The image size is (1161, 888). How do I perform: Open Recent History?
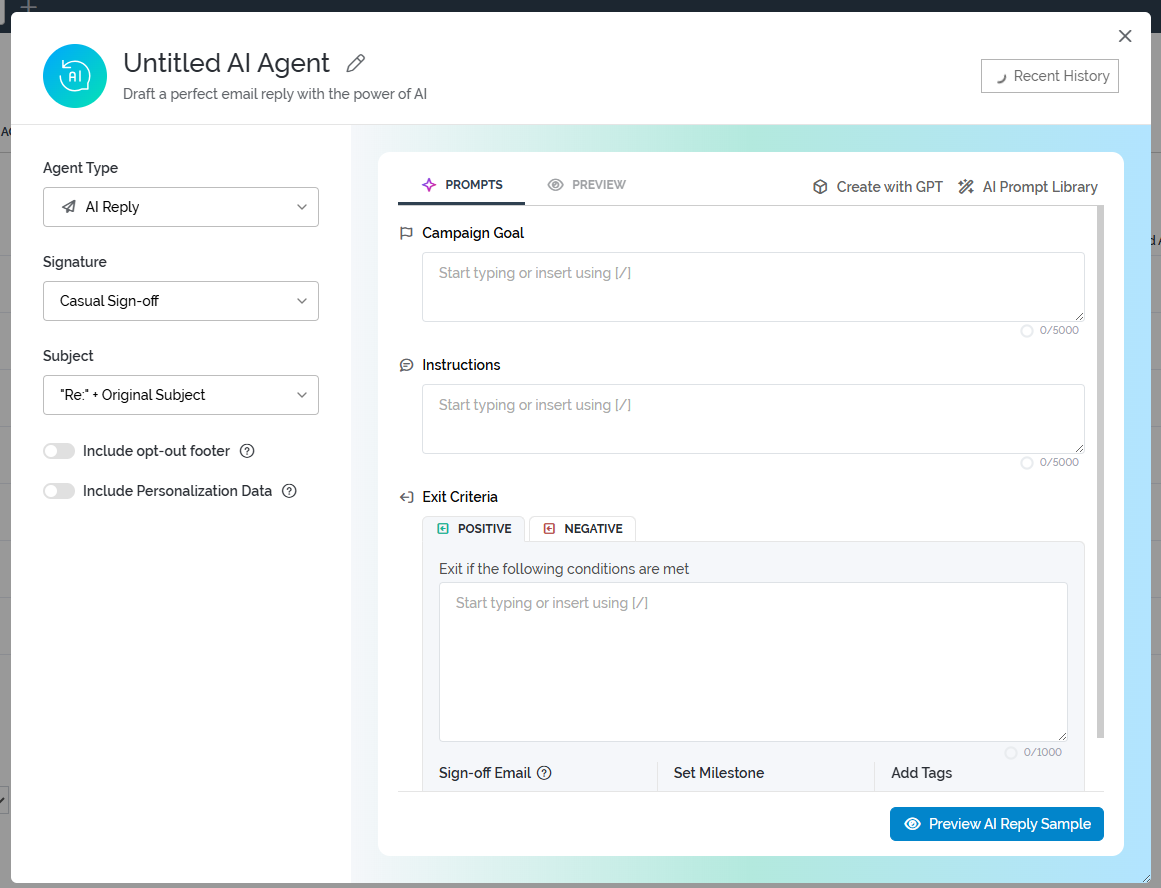coord(1049,76)
